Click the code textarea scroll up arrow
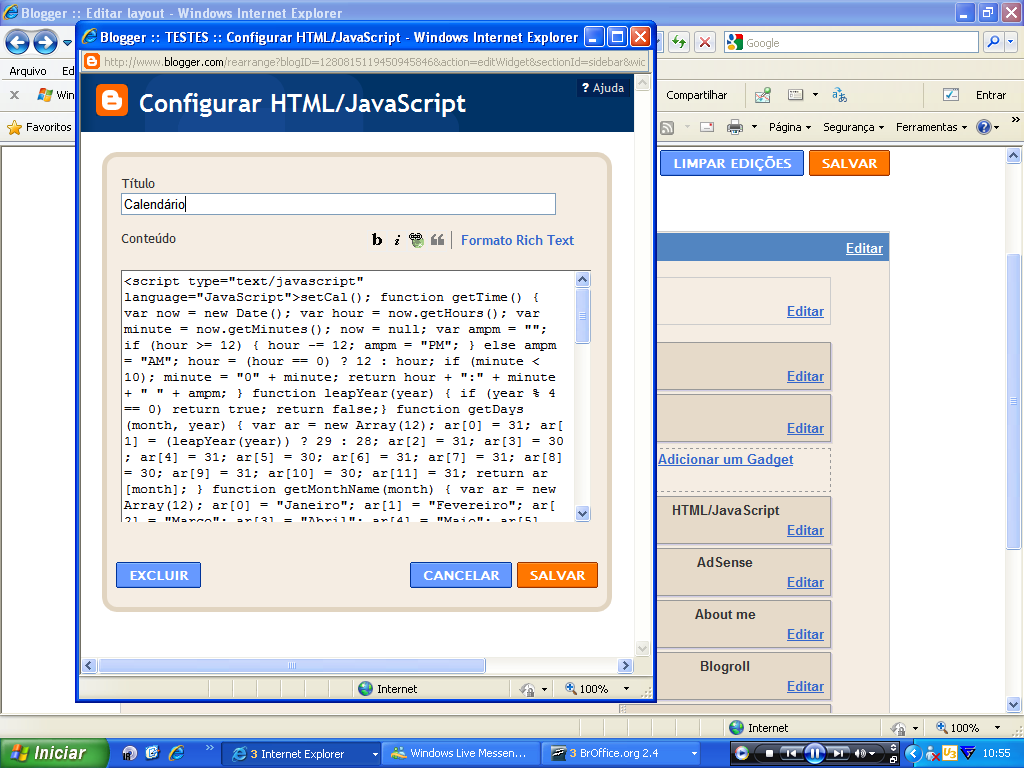This screenshot has width=1024, height=768. [583, 280]
